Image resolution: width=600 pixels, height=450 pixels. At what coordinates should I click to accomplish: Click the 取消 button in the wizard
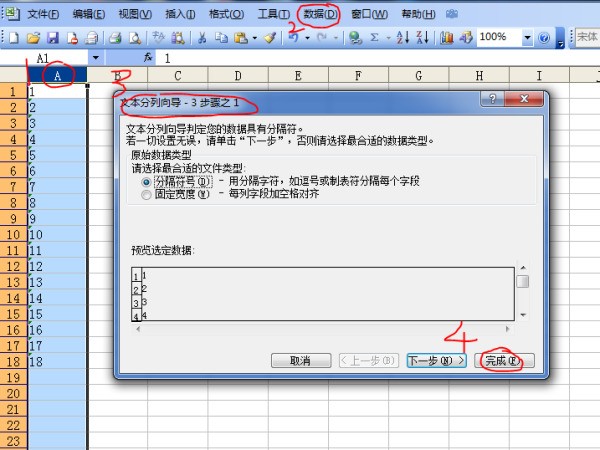pyautogui.click(x=301, y=360)
